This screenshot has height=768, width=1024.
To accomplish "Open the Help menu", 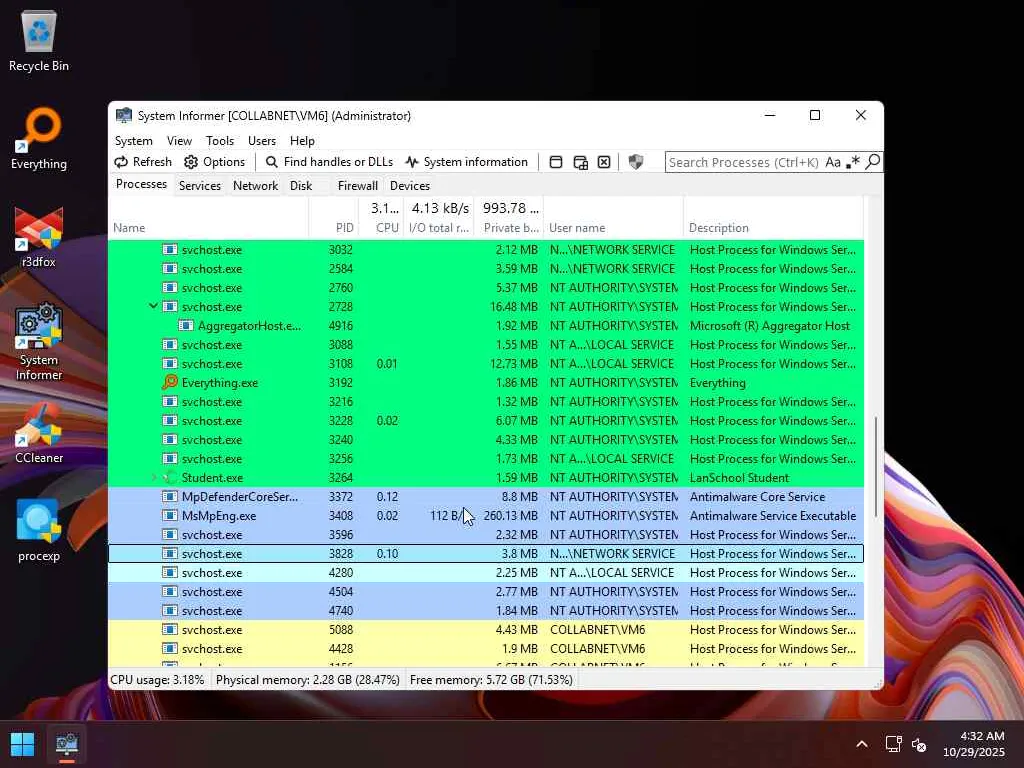I will (302, 141).
